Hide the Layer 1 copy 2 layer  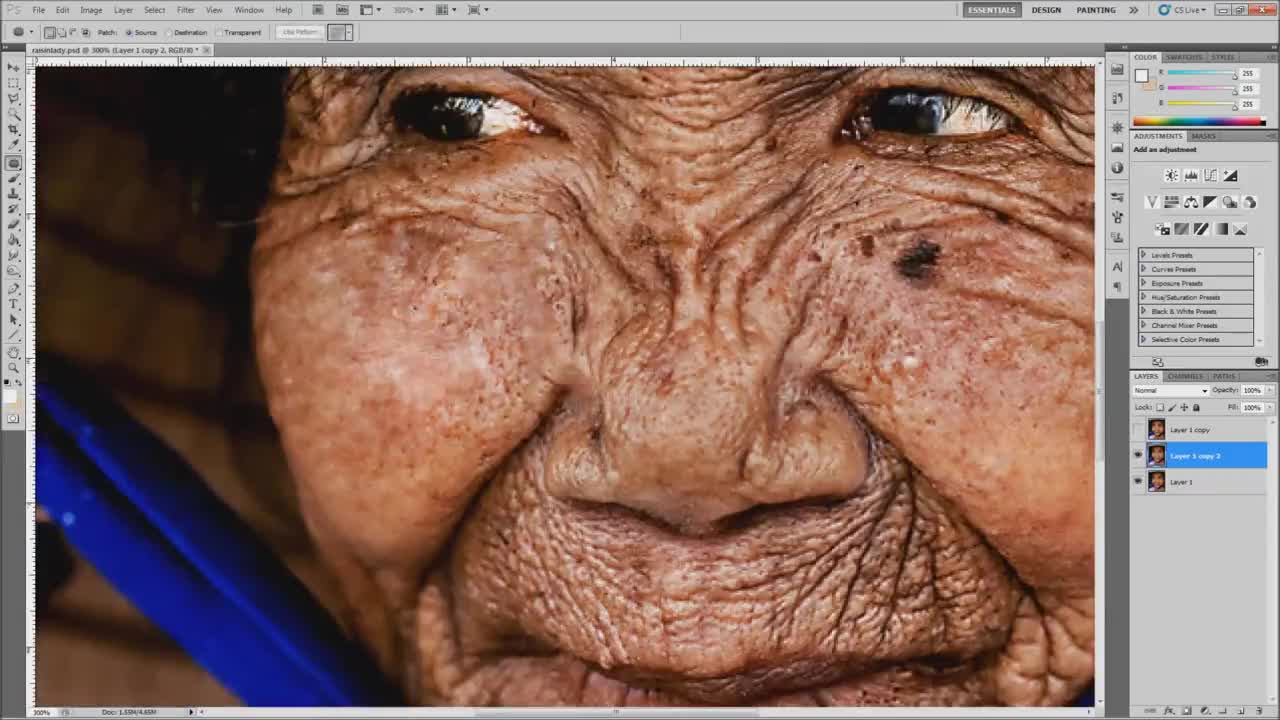tap(1138, 456)
